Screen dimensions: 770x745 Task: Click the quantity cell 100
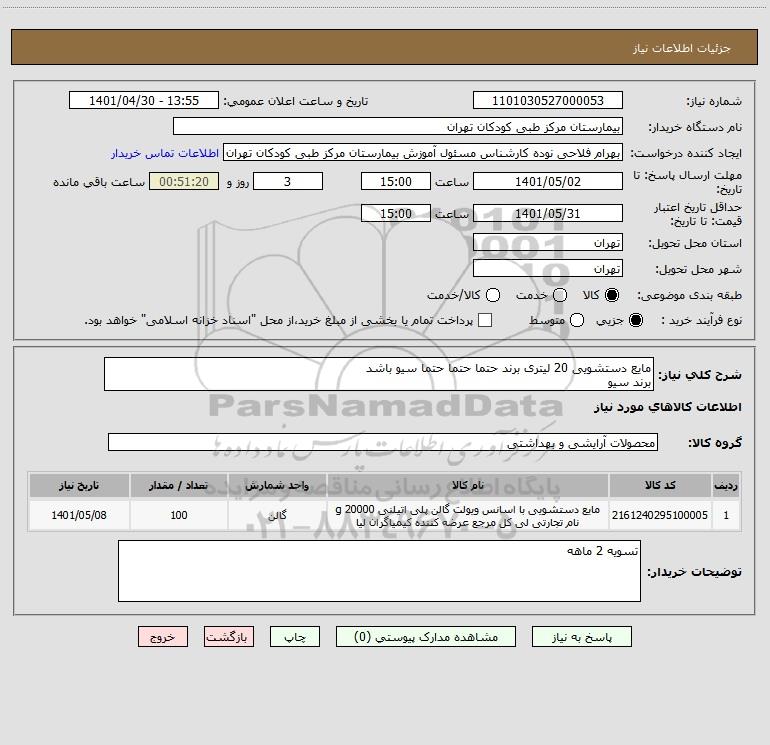(x=179, y=515)
